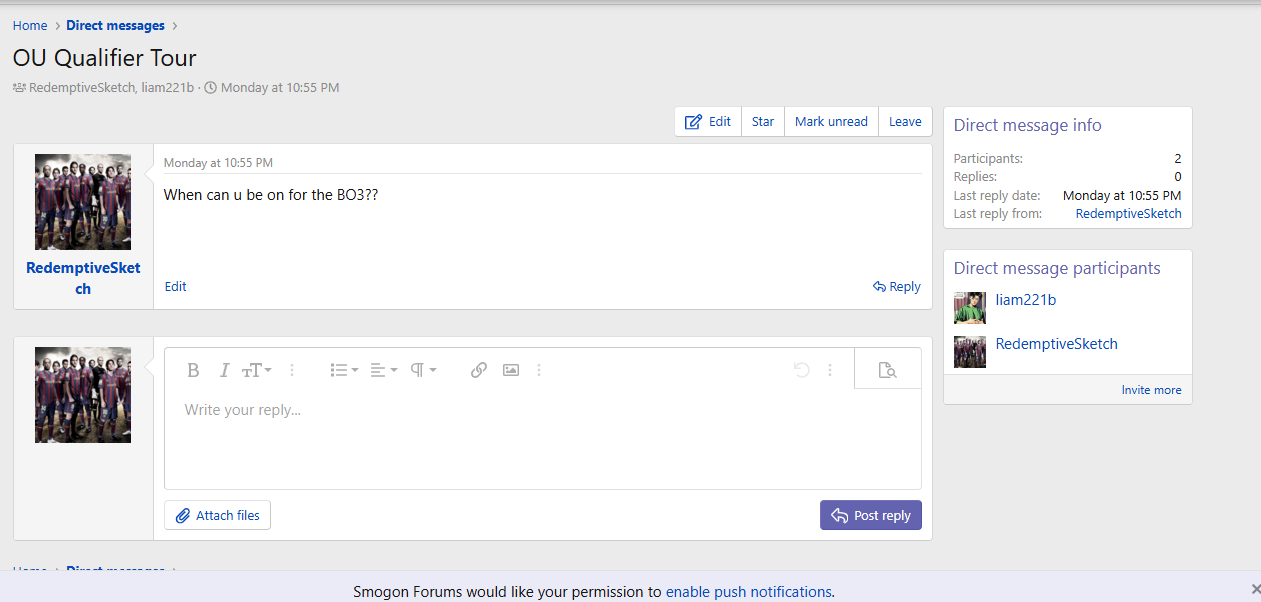The width and height of the screenshot is (1261, 602).
Task: Expand the list formatting dropdown
Action: coord(344,370)
